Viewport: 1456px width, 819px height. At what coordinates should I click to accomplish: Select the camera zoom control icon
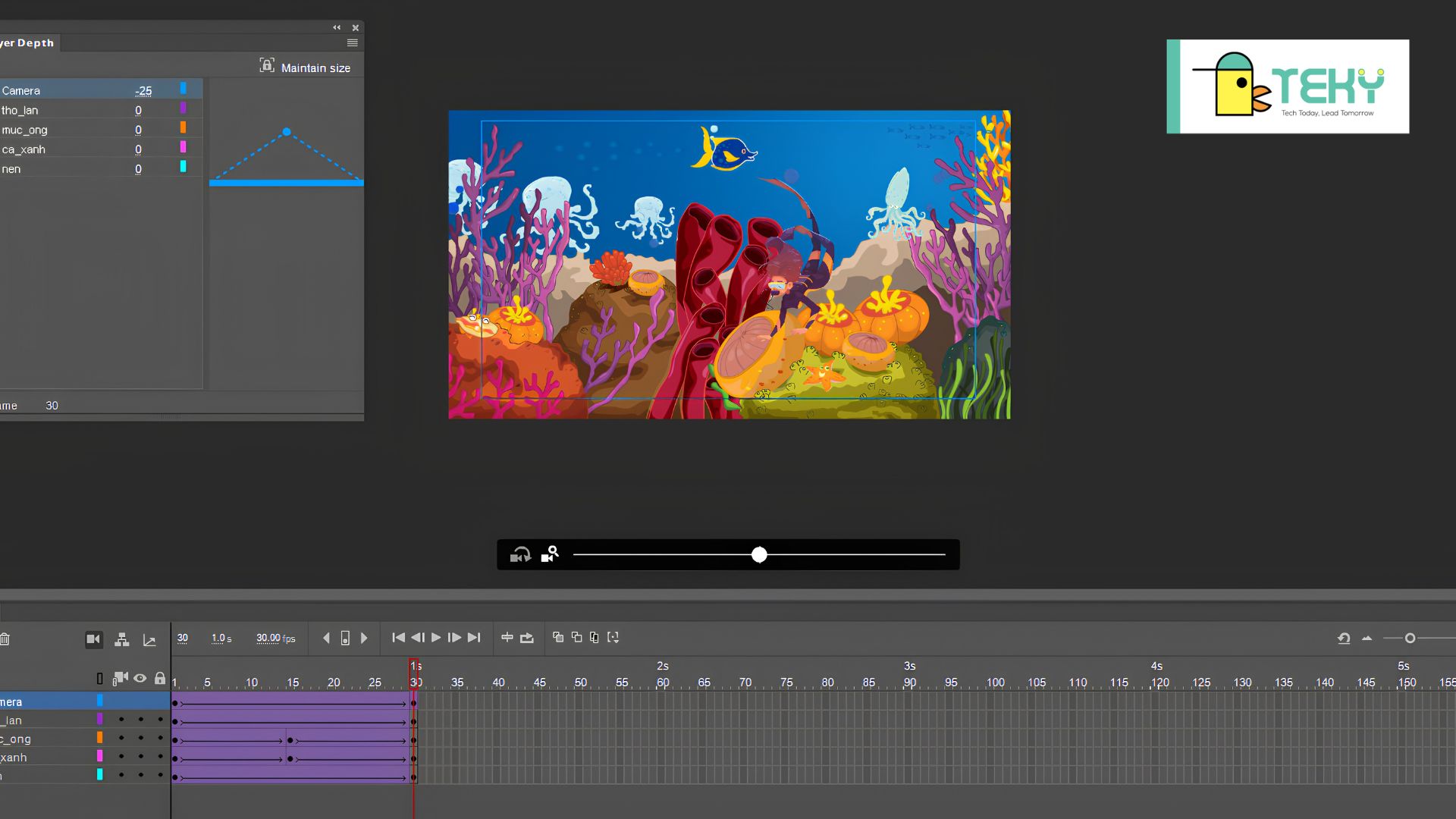(550, 555)
